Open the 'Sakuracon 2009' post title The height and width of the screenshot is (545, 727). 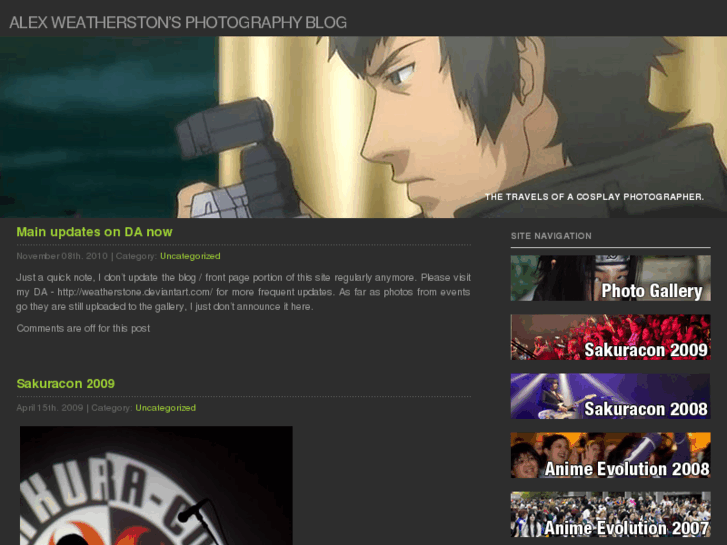point(65,384)
